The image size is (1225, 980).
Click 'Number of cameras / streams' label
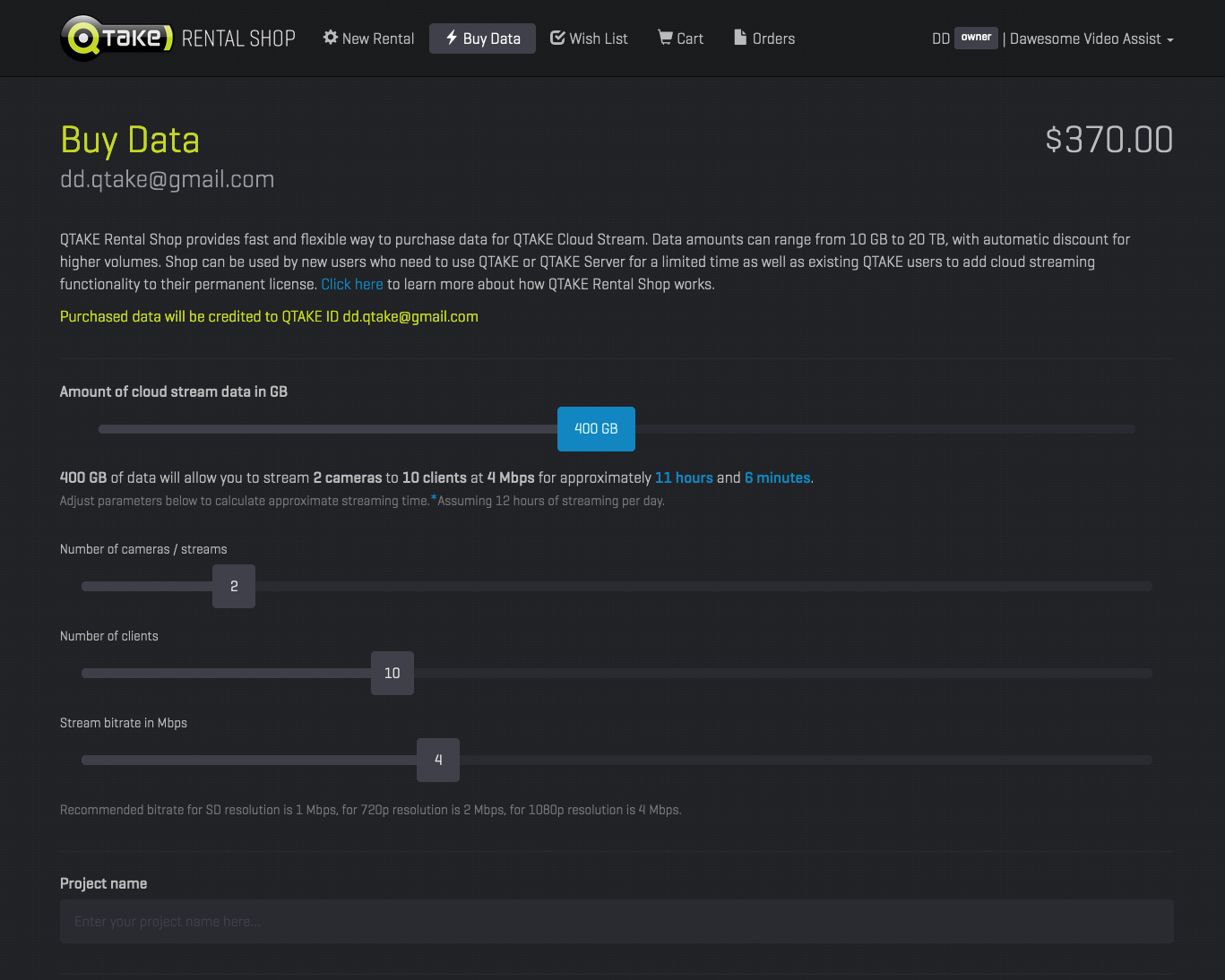[143, 549]
